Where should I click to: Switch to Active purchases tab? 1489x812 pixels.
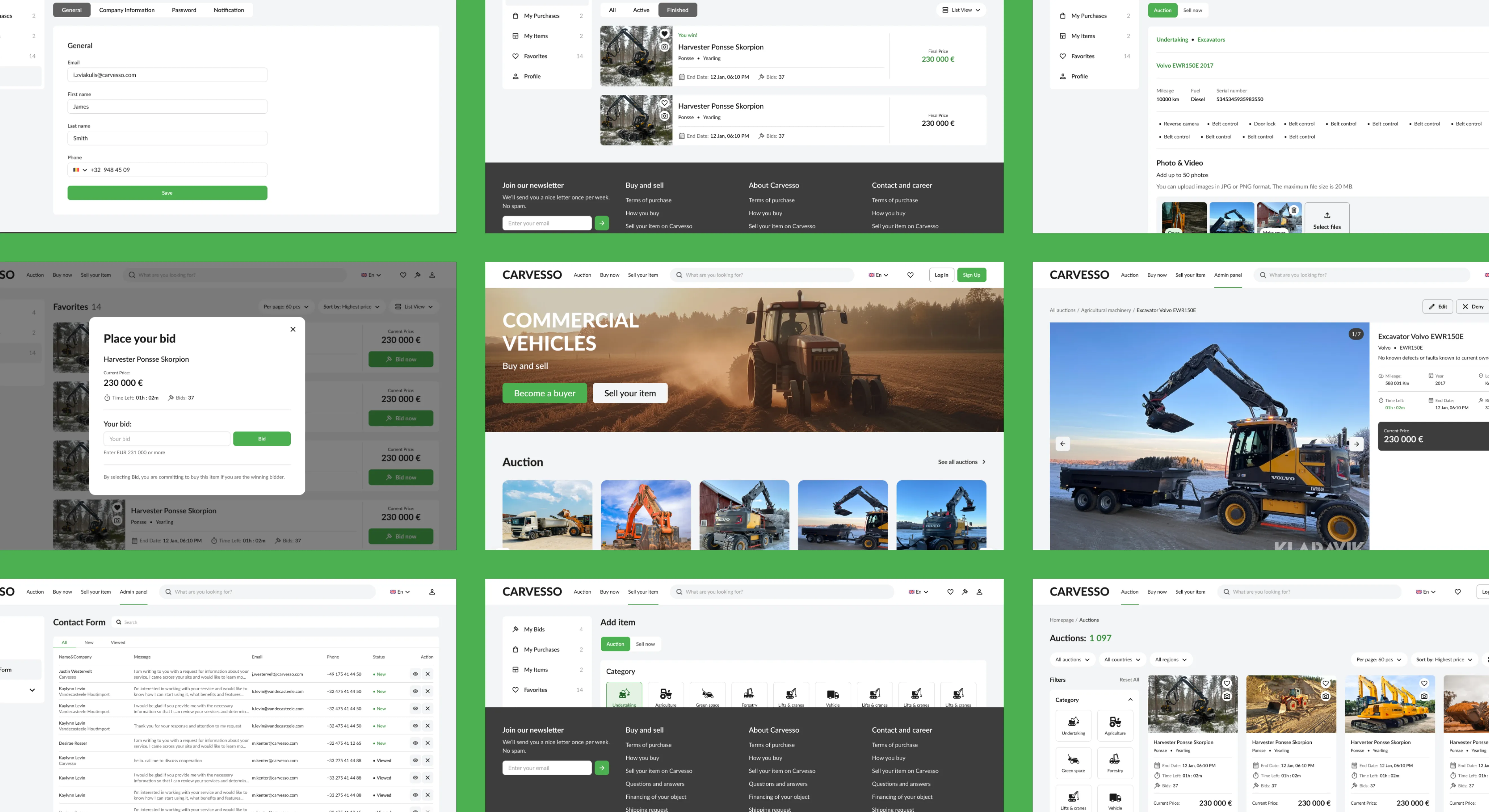(x=640, y=10)
